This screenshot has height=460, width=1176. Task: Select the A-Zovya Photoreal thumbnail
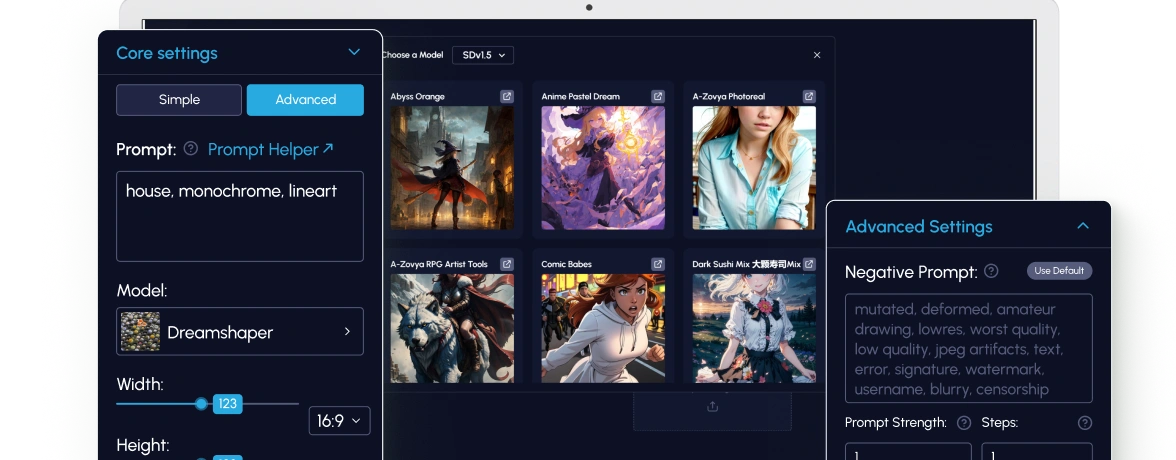point(754,167)
